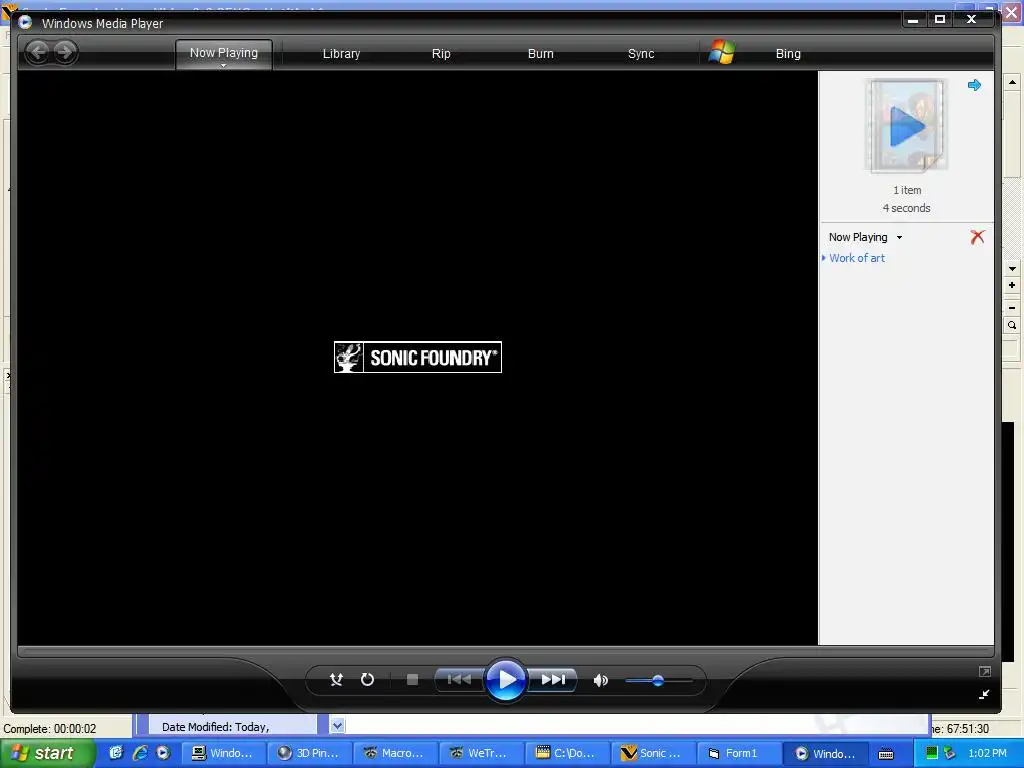The width and height of the screenshot is (1024, 768).
Task: Switch to the Burn tab
Action: coord(541,54)
